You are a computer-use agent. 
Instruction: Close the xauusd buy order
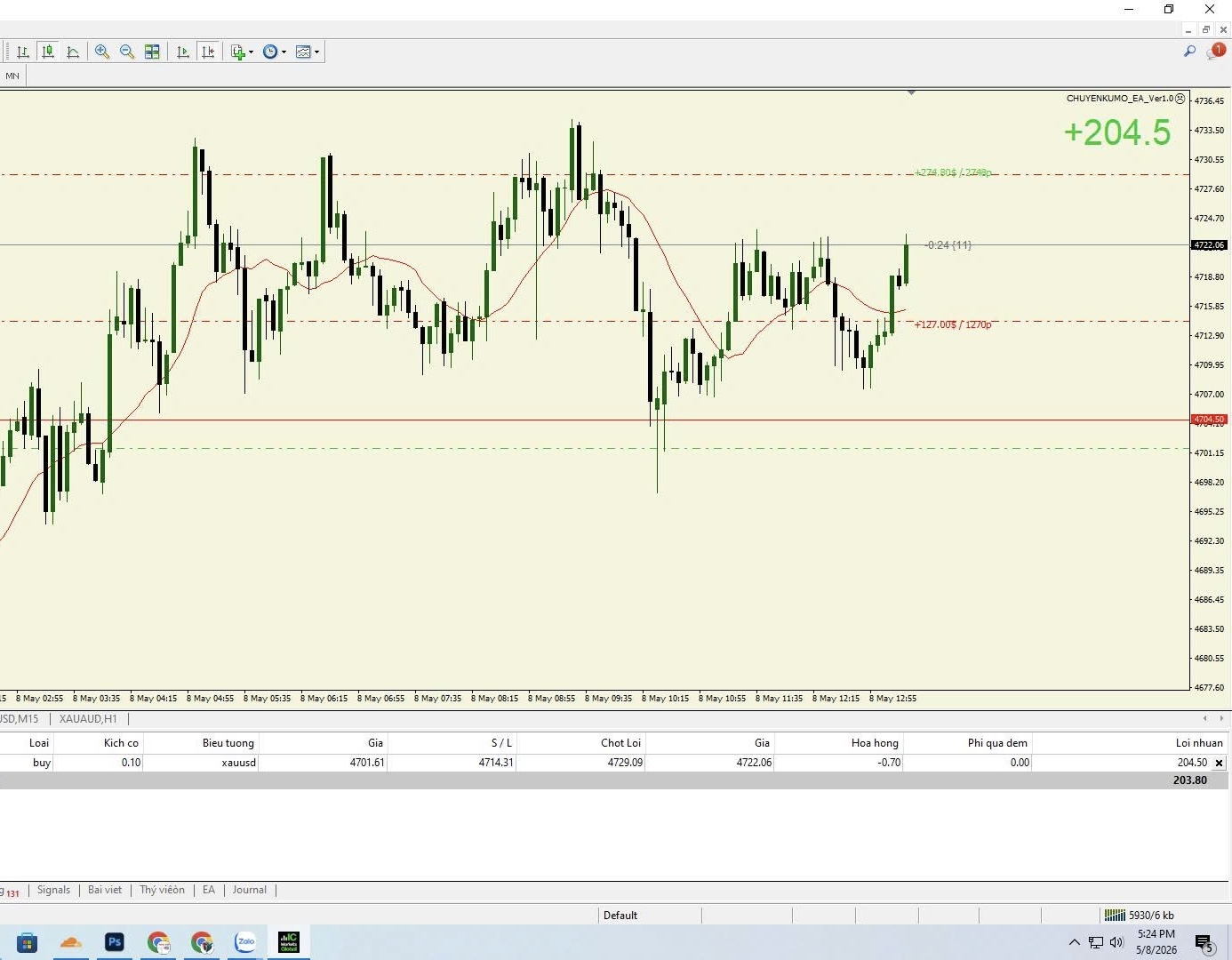tap(1219, 763)
